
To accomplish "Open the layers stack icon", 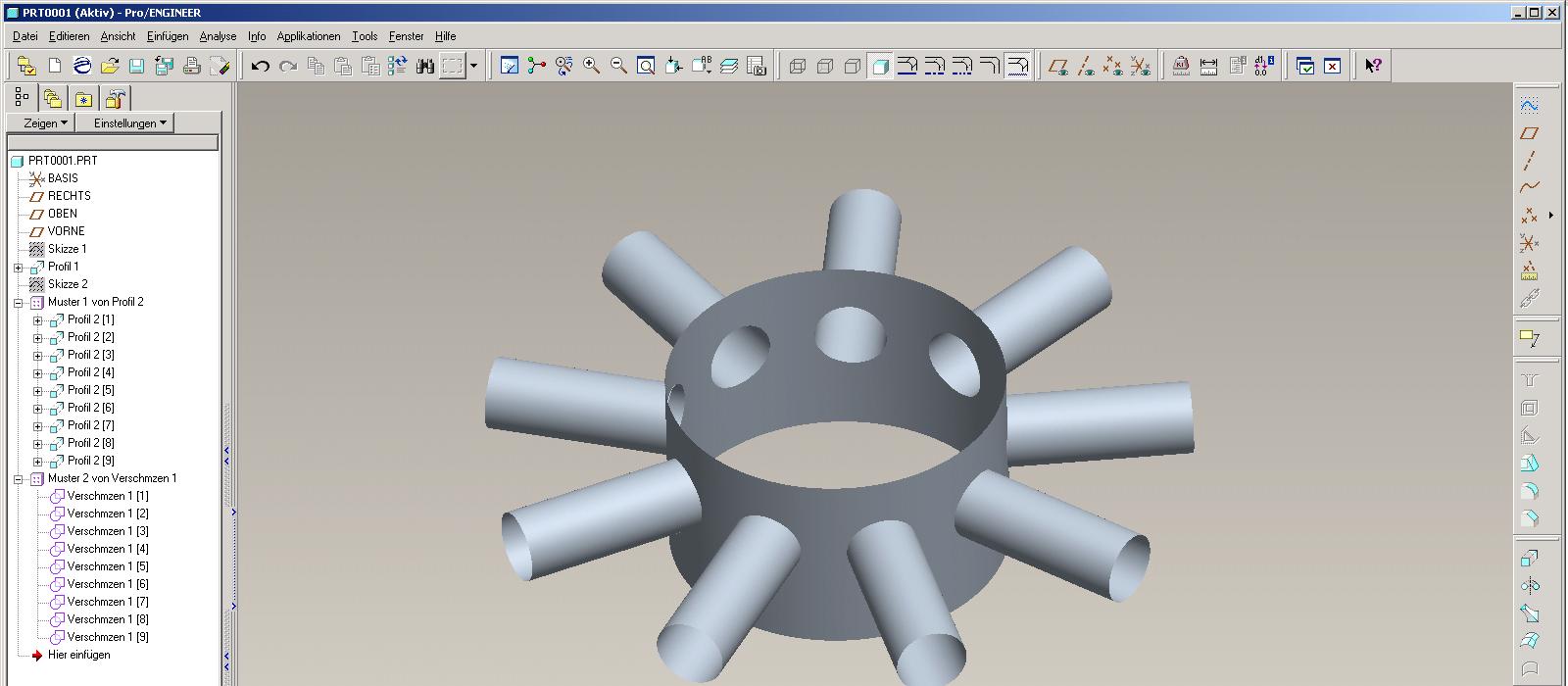I will (x=729, y=66).
